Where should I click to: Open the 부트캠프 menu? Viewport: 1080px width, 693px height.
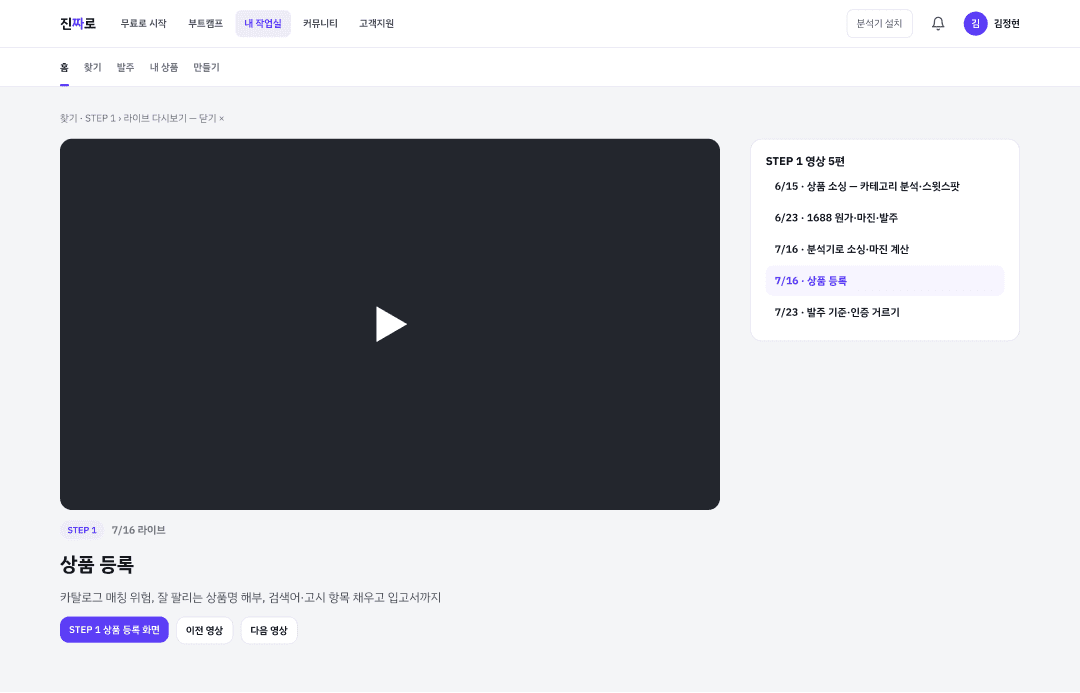205,23
